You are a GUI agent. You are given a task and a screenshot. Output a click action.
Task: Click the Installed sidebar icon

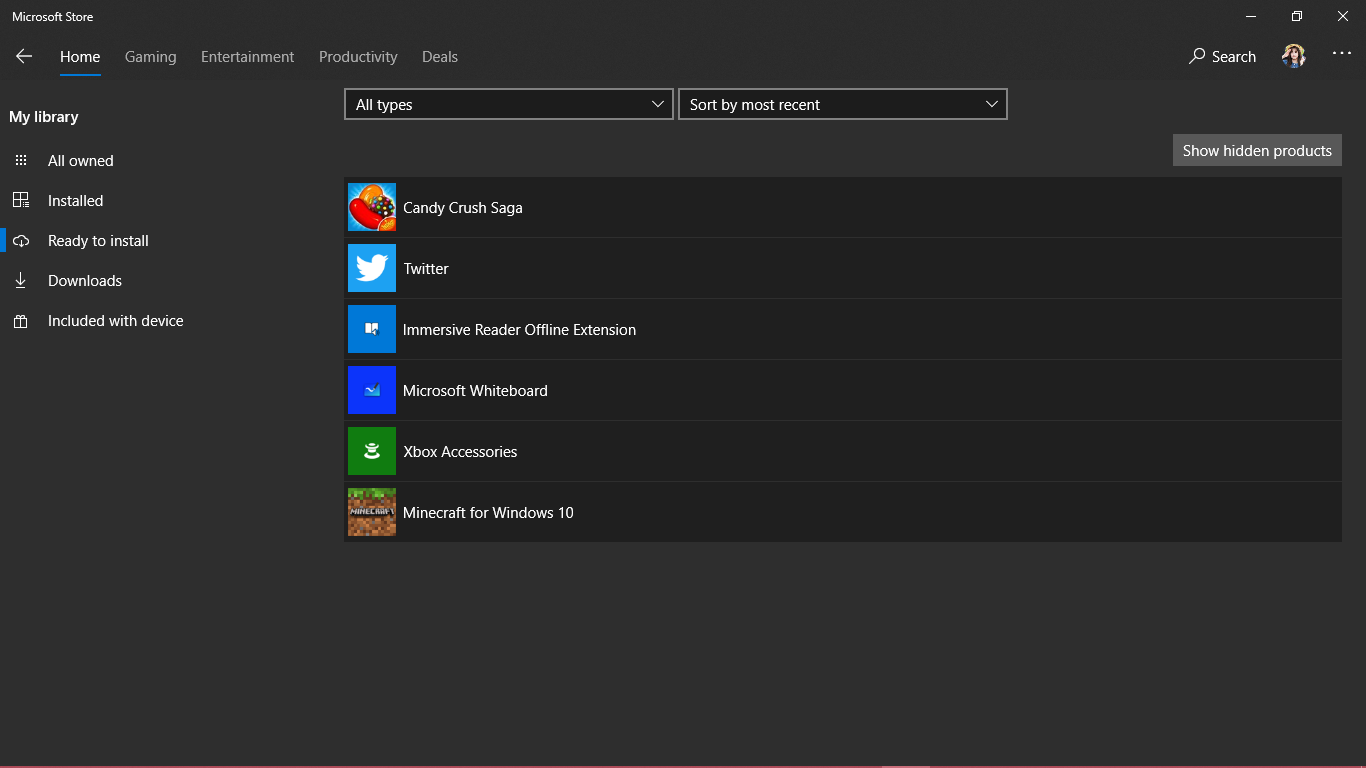(x=21, y=201)
